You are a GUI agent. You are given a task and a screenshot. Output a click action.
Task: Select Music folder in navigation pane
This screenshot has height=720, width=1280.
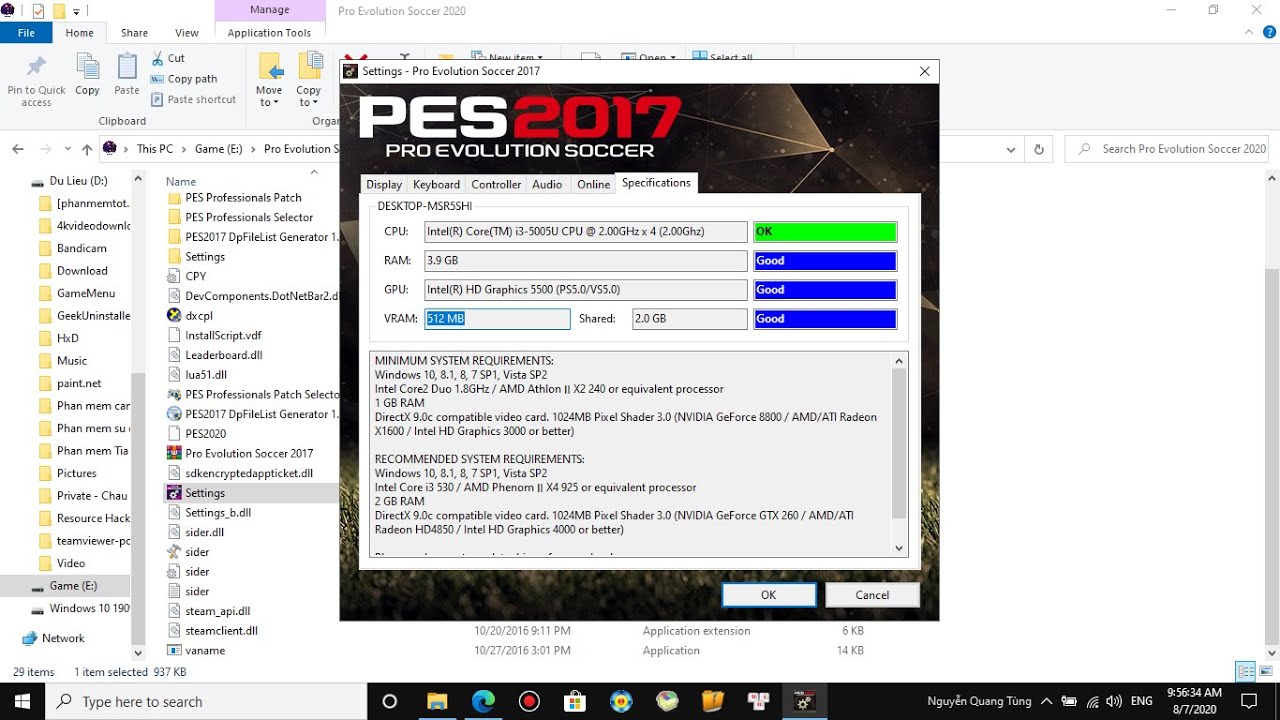coord(72,361)
